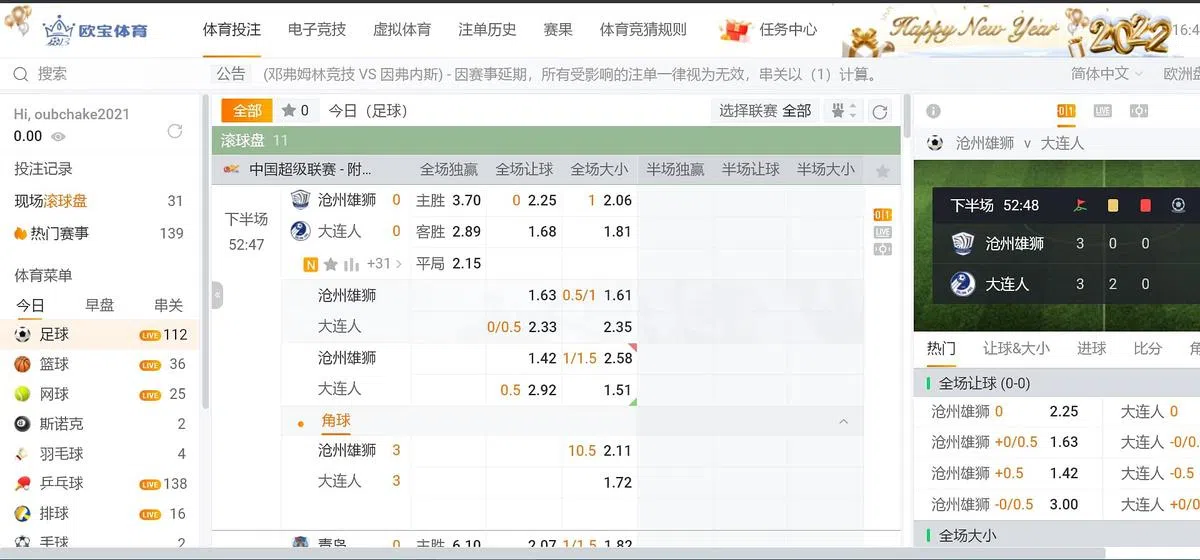Open the 赛果 results menu

558,30
